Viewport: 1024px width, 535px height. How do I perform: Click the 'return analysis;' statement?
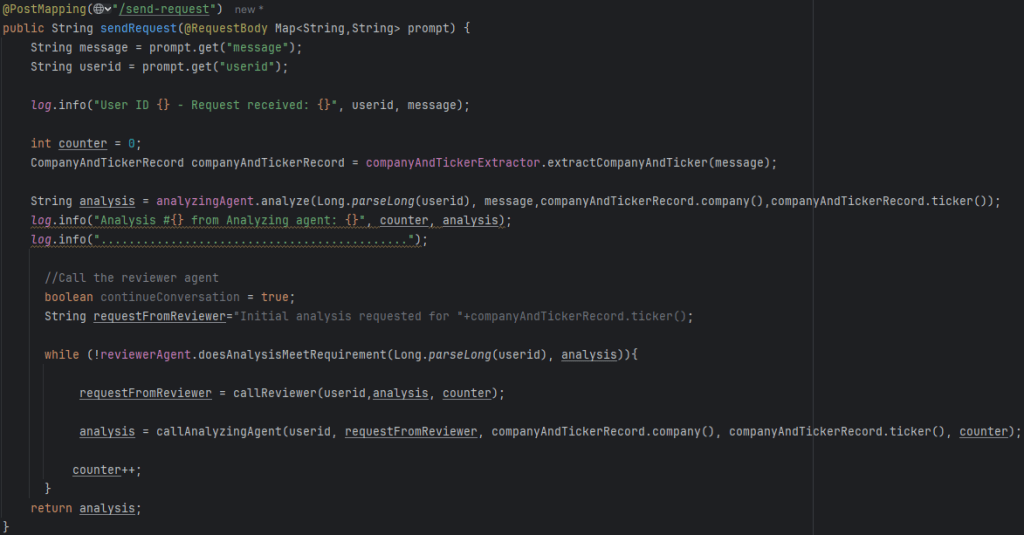click(x=86, y=508)
